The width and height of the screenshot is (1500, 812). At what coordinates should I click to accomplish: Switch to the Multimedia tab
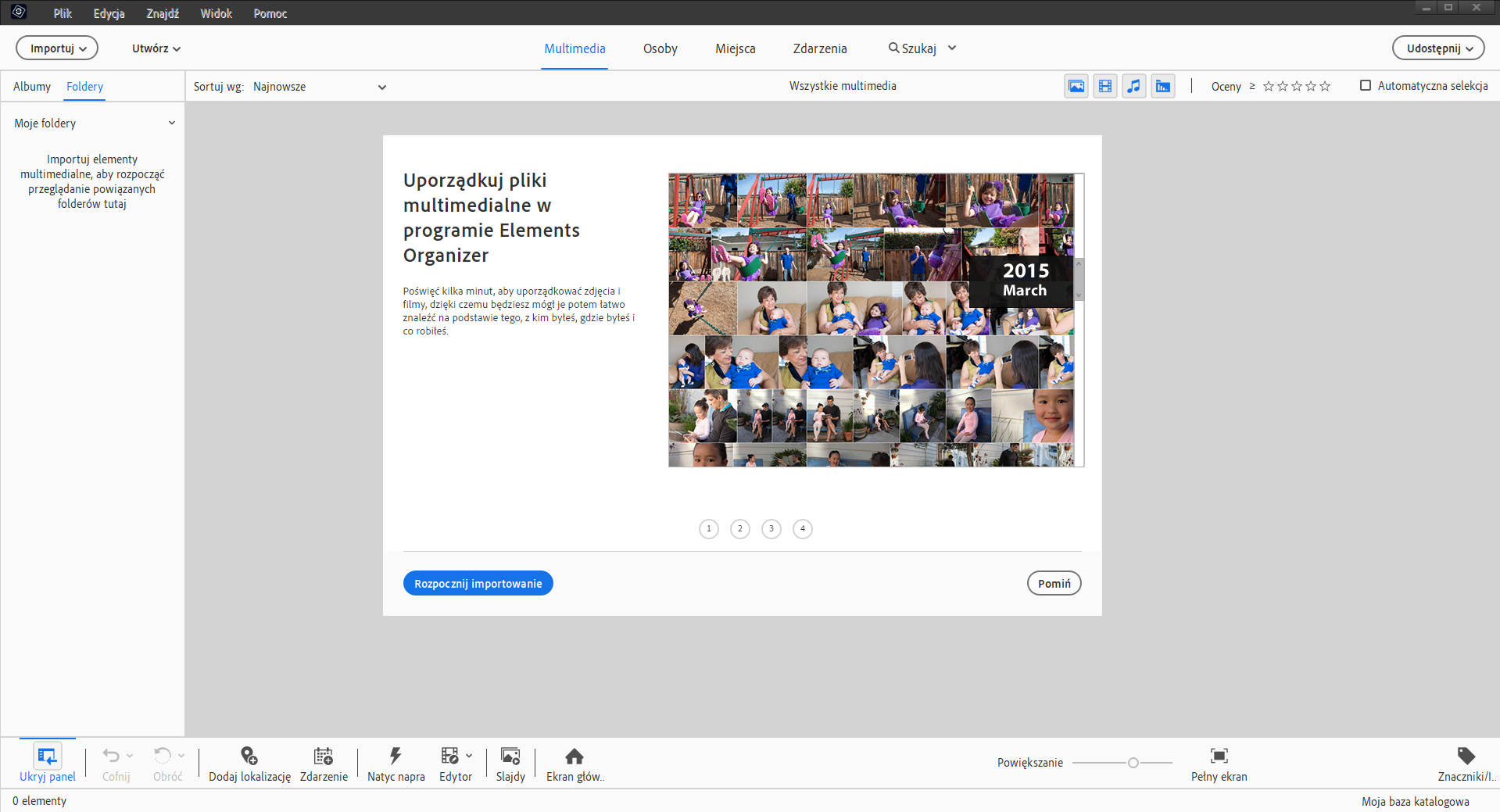[x=575, y=48]
